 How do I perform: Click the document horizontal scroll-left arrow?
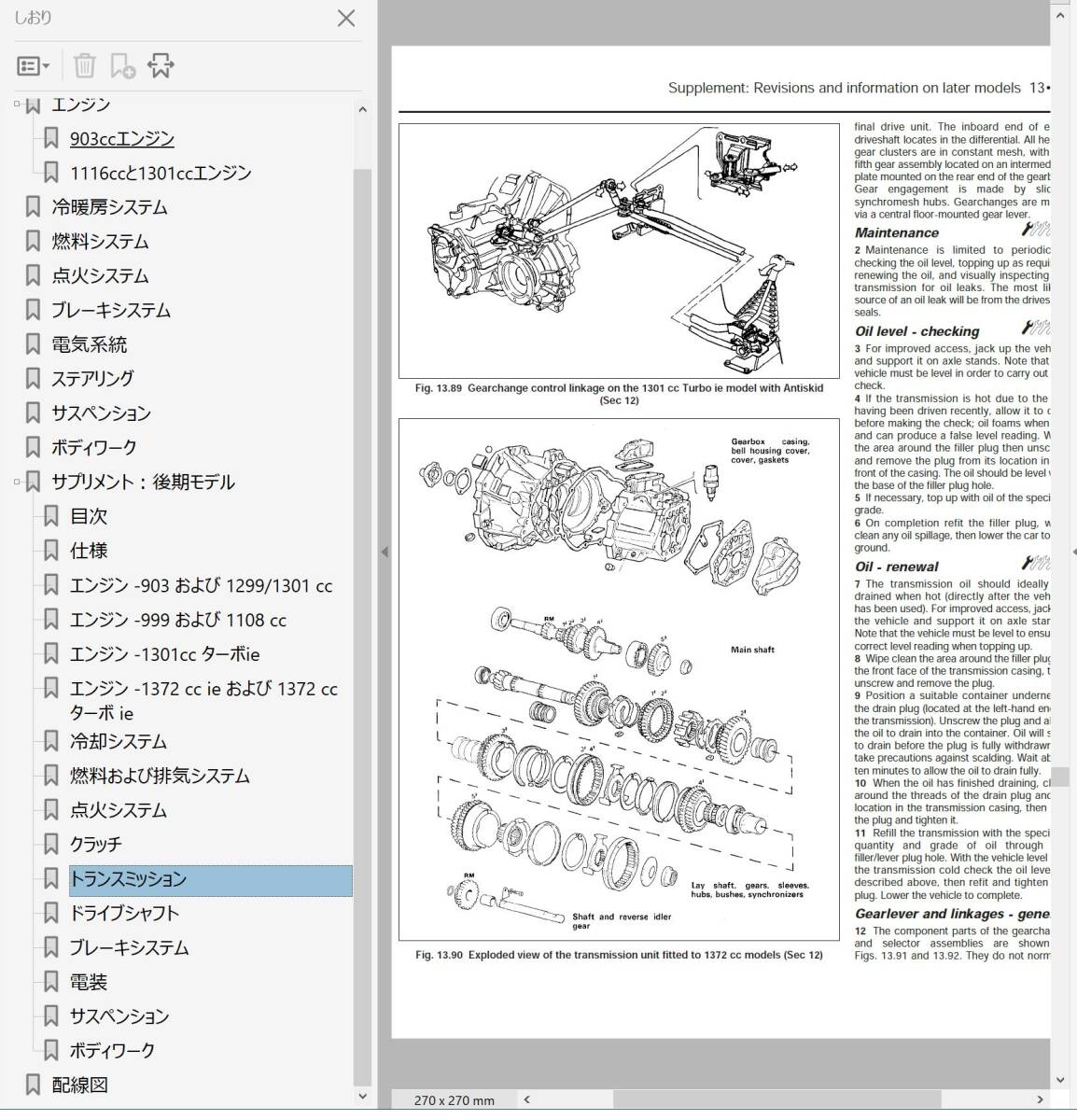(x=526, y=1099)
